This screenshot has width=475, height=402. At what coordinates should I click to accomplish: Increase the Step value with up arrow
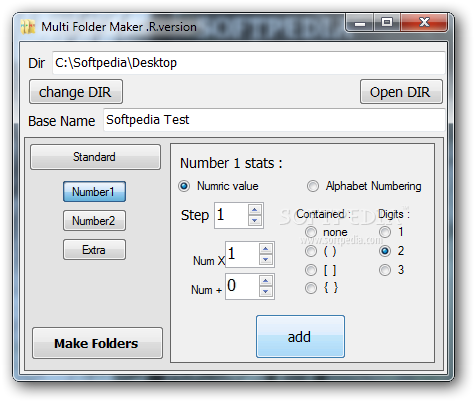coord(255,210)
